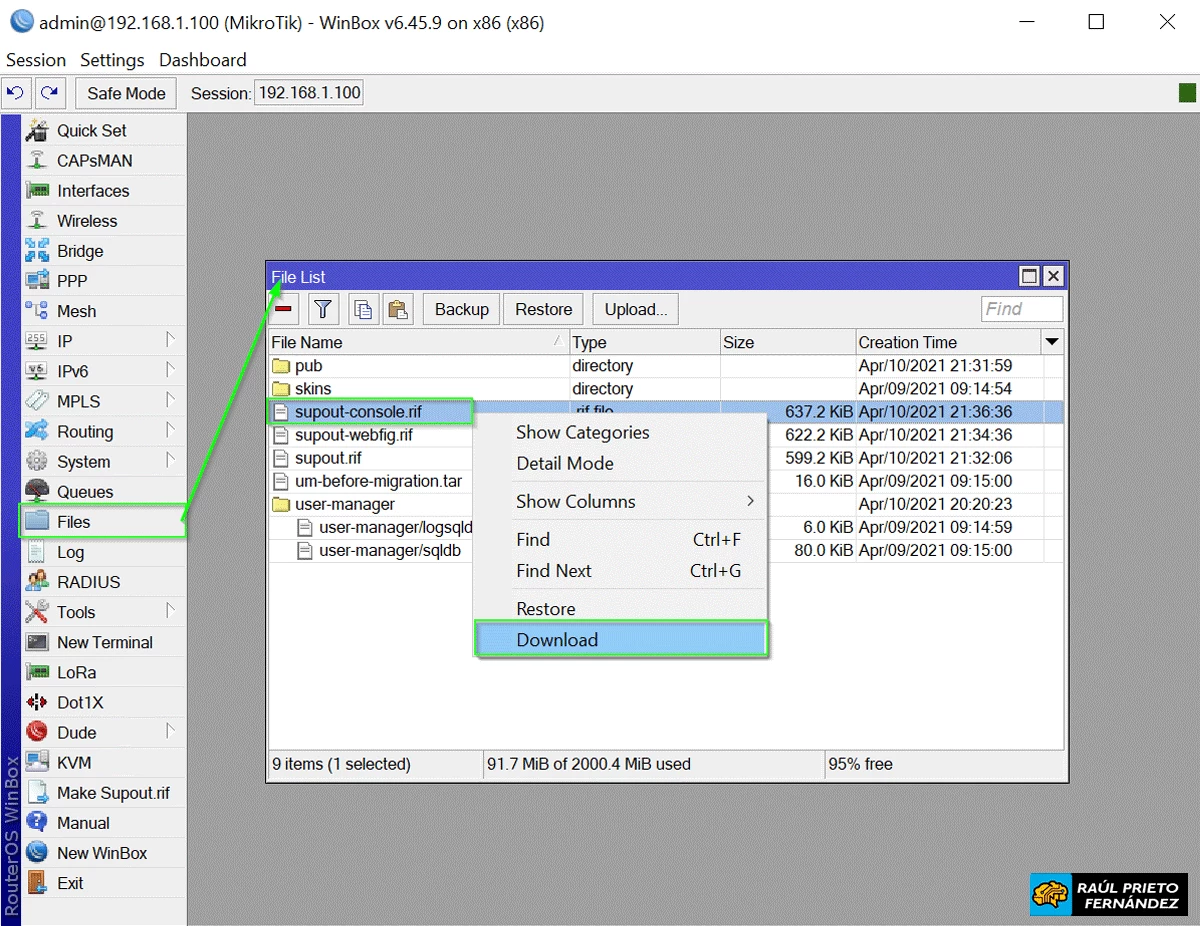Click the Undo arrow icon

point(17,92)
